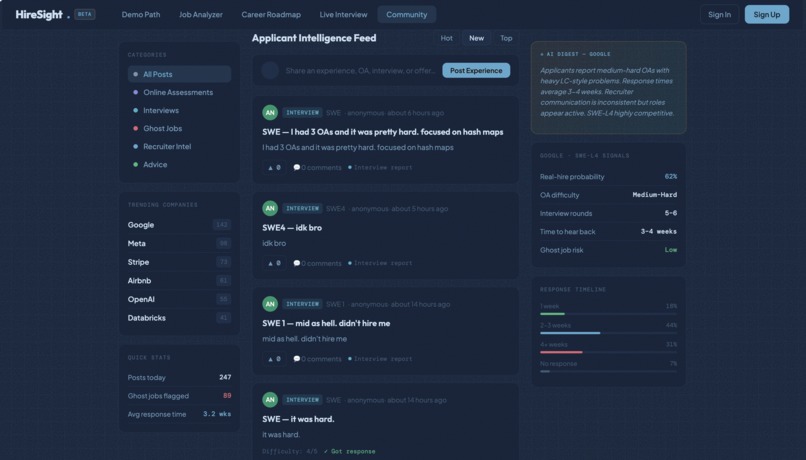Click the 4+ weeks response timeline bar

point(608,352)
